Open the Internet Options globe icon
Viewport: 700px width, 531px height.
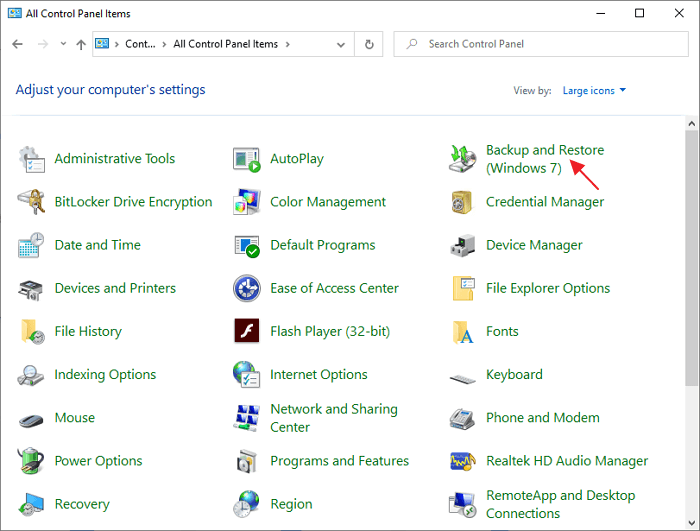[x=246, y=374]
